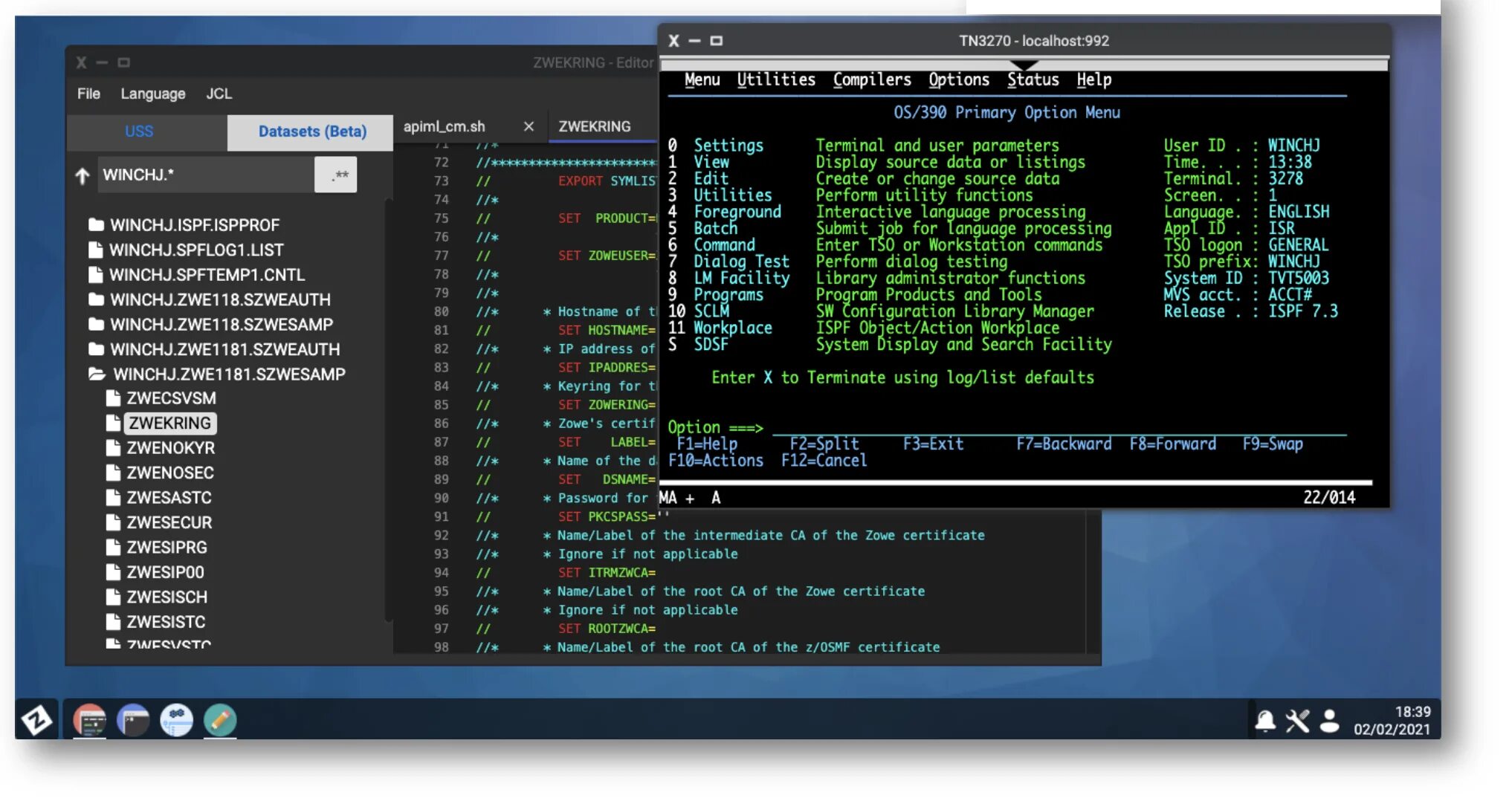Click the ZWECSVSM file icon
The height and width of the screenshot is (801, 1512).
(113, 398)
